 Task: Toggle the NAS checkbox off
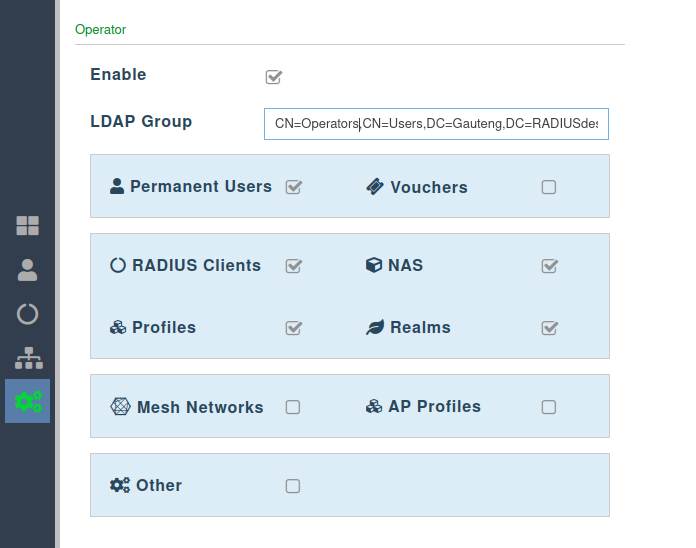(x=549, y=266)
